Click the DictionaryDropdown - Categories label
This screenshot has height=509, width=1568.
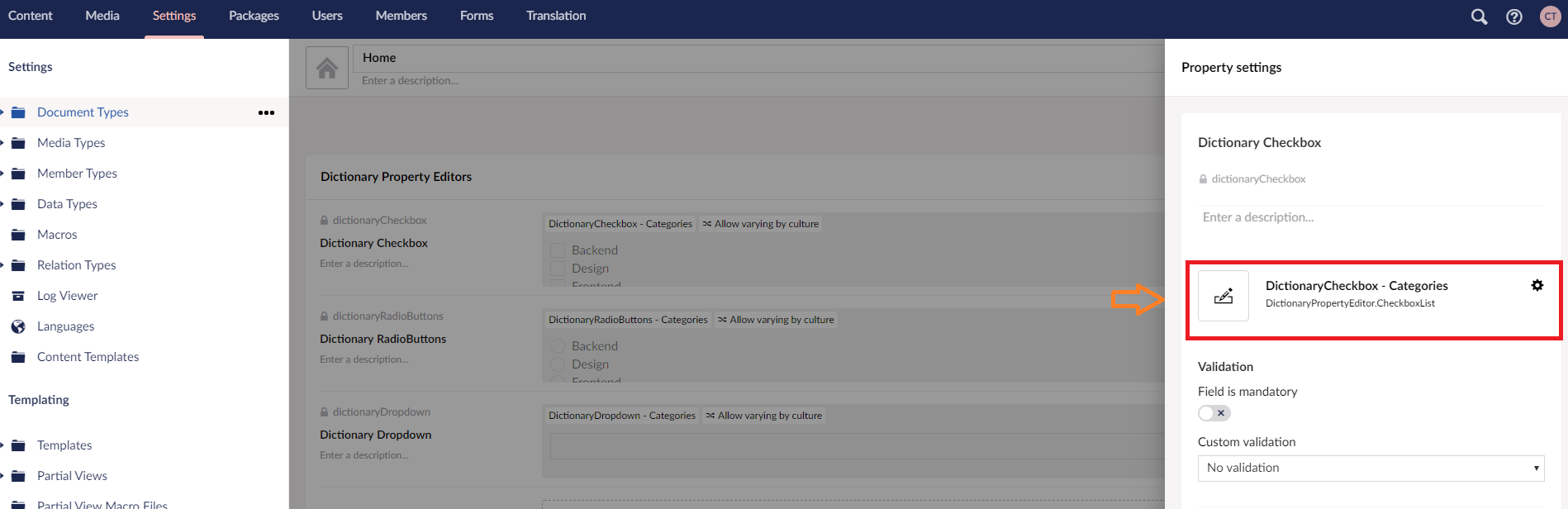(x=622, y=416)
